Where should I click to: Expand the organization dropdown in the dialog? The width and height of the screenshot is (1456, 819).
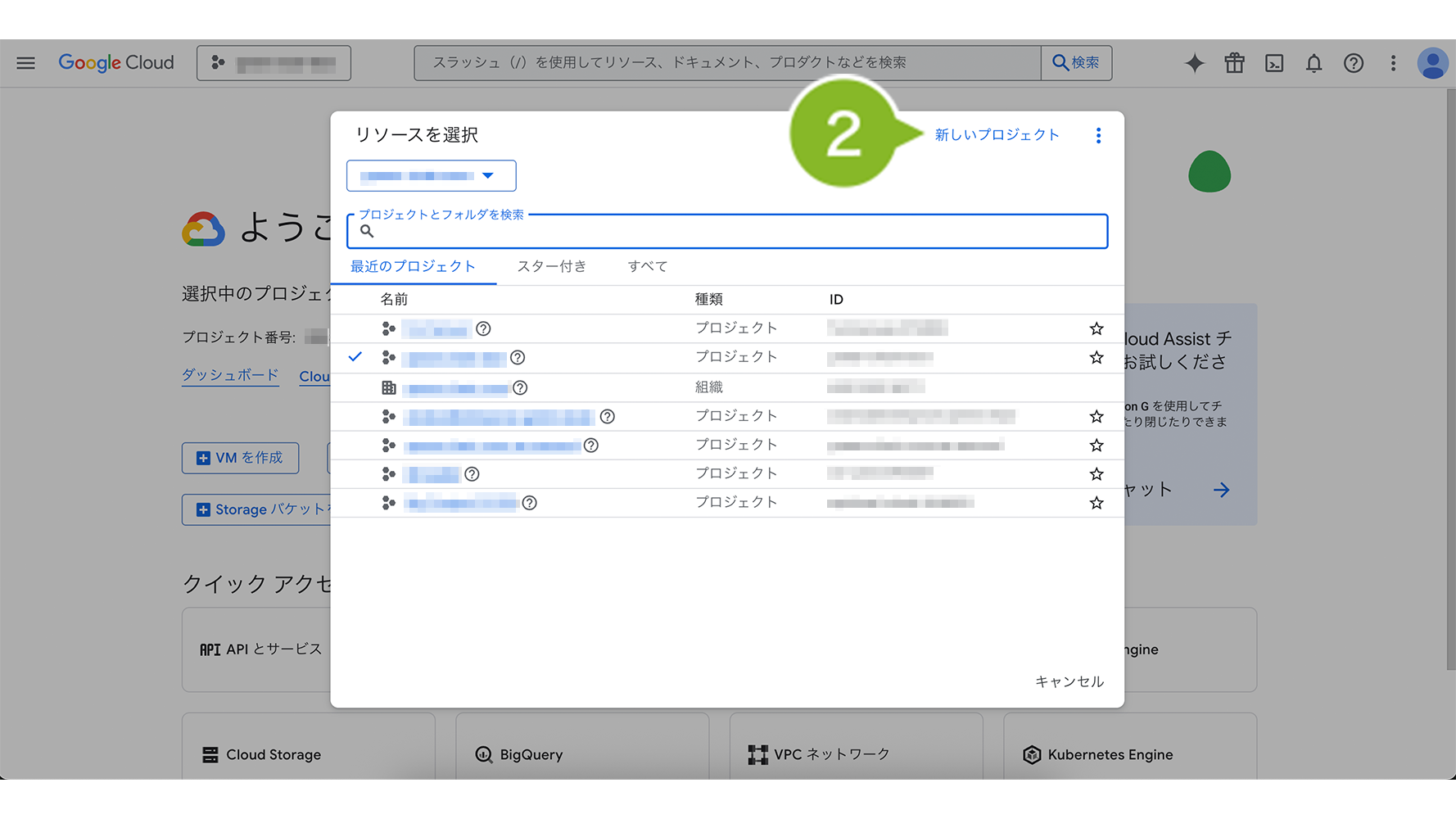pyautogui.click(x=431, y=176)
